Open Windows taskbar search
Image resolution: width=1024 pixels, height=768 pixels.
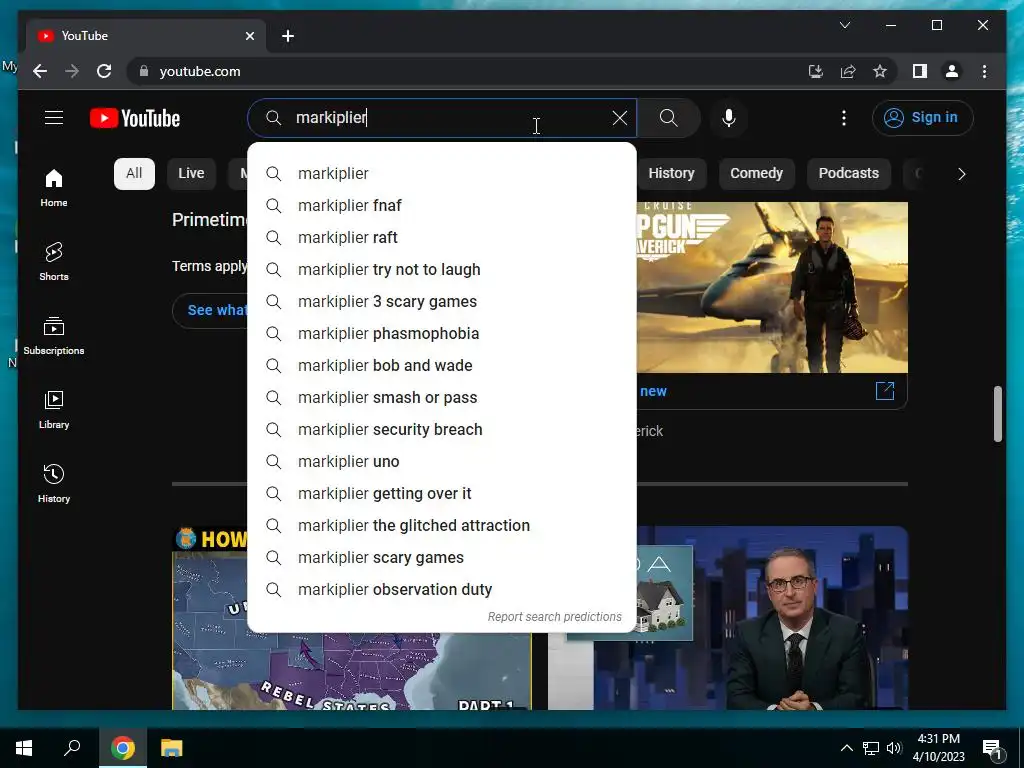click(x=72, y=748)
